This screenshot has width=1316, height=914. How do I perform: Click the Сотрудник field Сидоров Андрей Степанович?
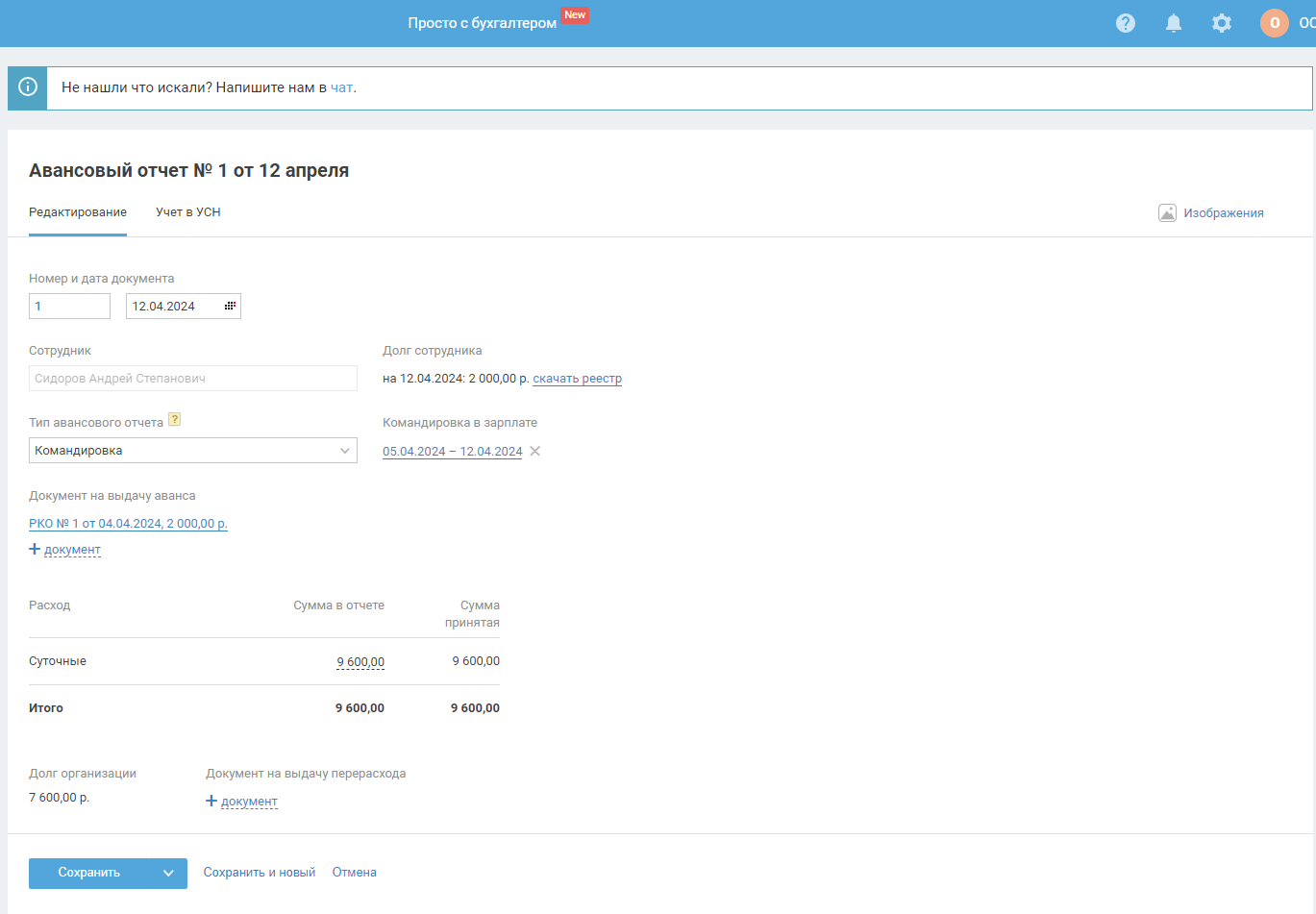pos(193,379)
